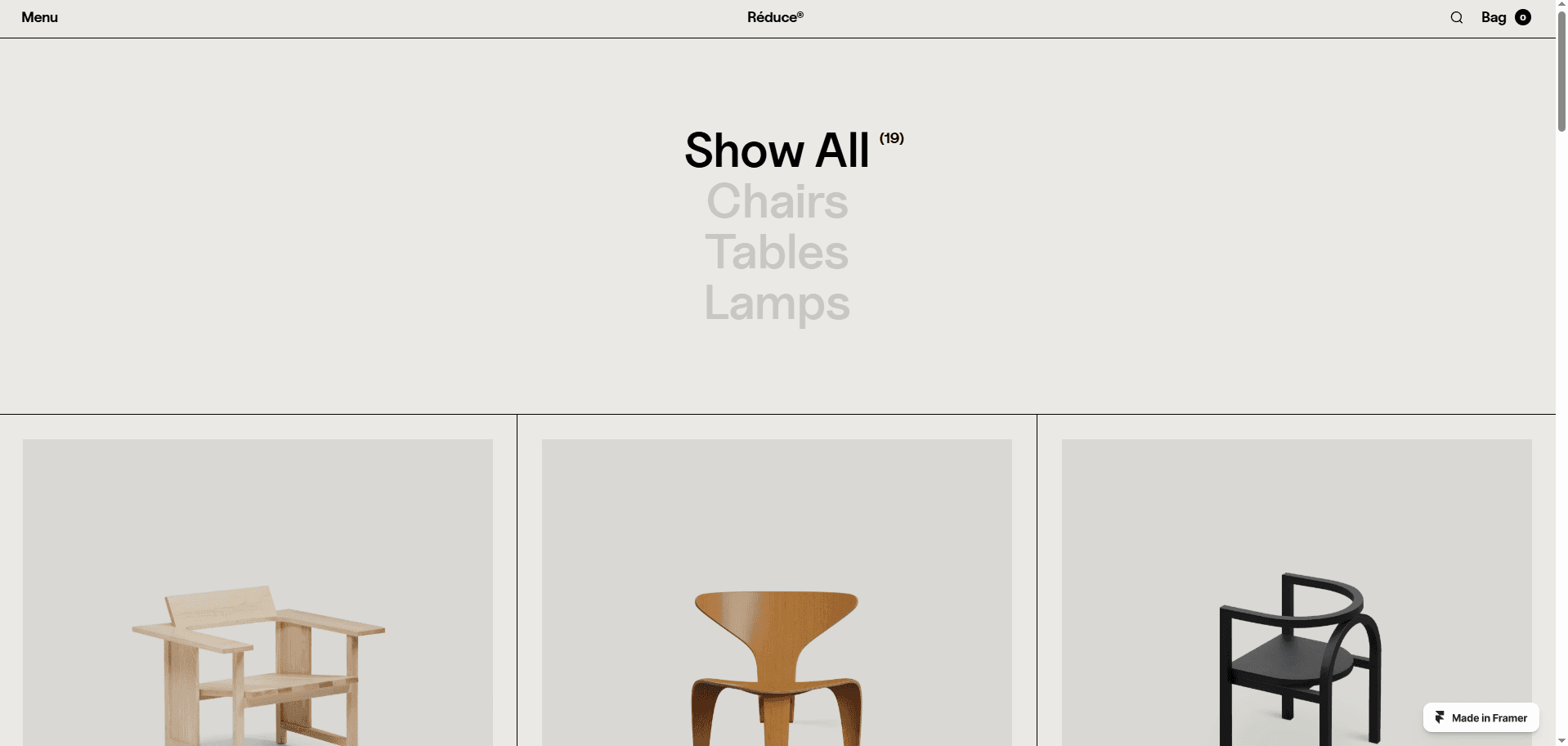The width and height of the screenshot is (1568, 746).
Task: Open the Menu in header
Action: pyautogui.click(x=39, y=17)
